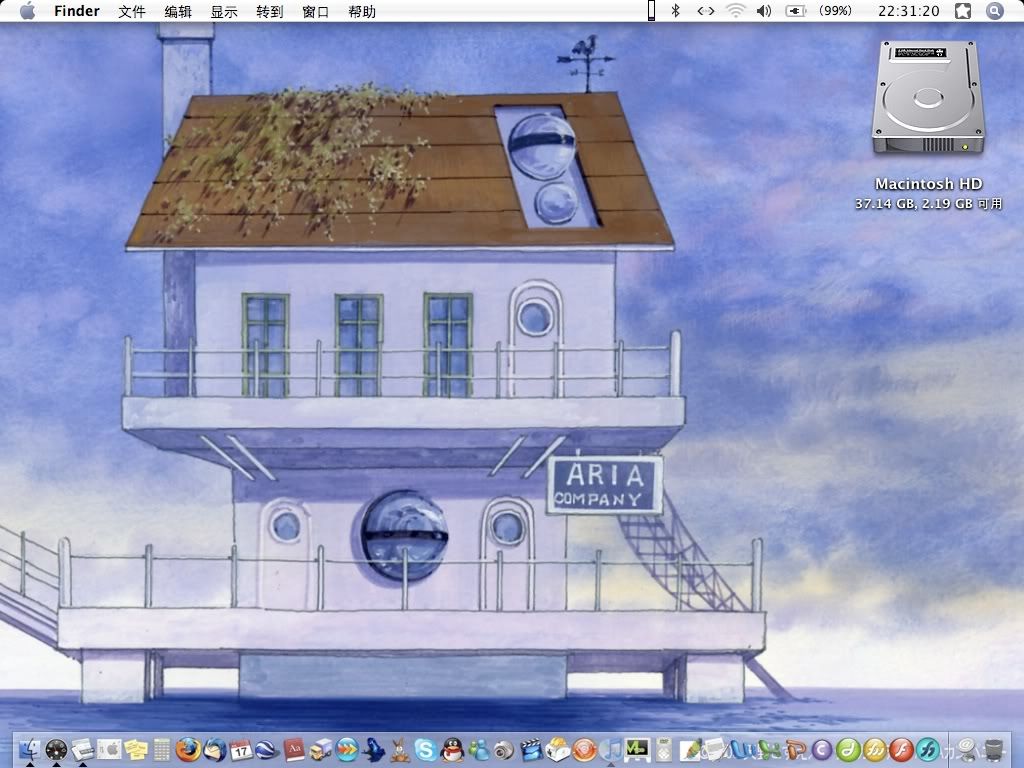Launch Azureus blue frog in Dock
Viewport: 1024px width, 768px height.
point(374,750)
